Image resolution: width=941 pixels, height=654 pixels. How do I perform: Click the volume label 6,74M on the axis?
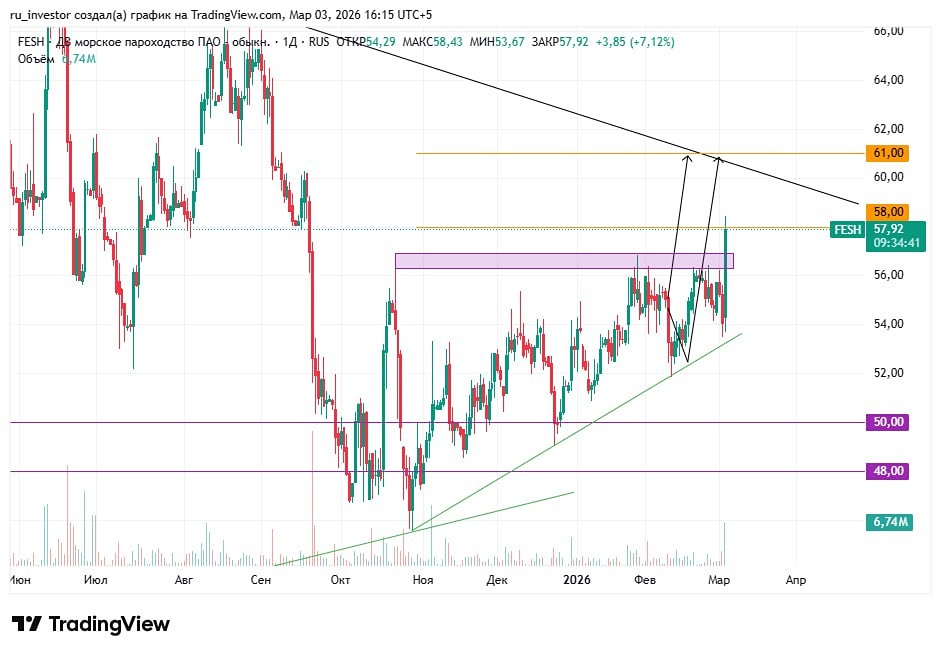click(889, 522)
